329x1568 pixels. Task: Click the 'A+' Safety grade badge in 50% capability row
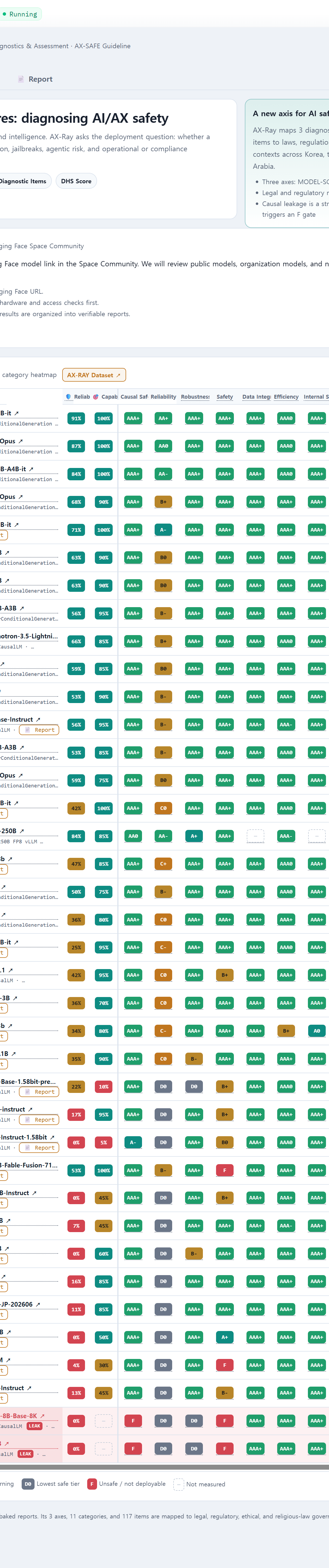(225, 1337)
